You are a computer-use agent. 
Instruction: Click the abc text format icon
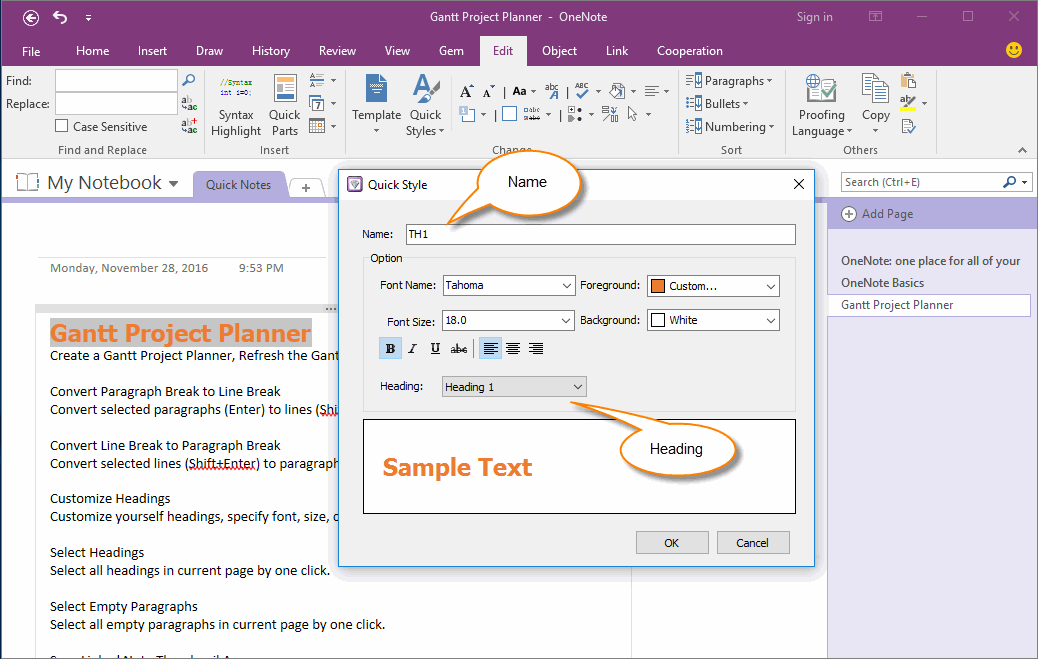point(551,91)
